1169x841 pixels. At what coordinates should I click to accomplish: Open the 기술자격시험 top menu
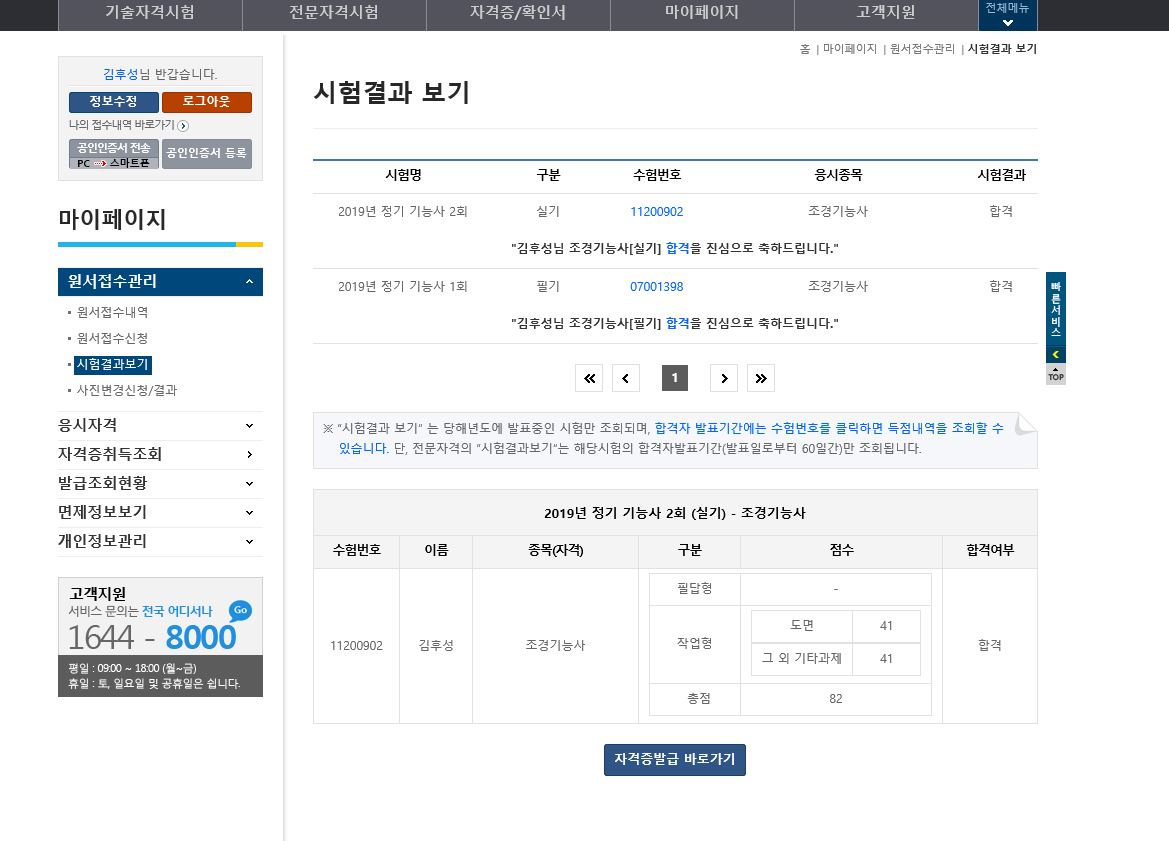[150, 13]
